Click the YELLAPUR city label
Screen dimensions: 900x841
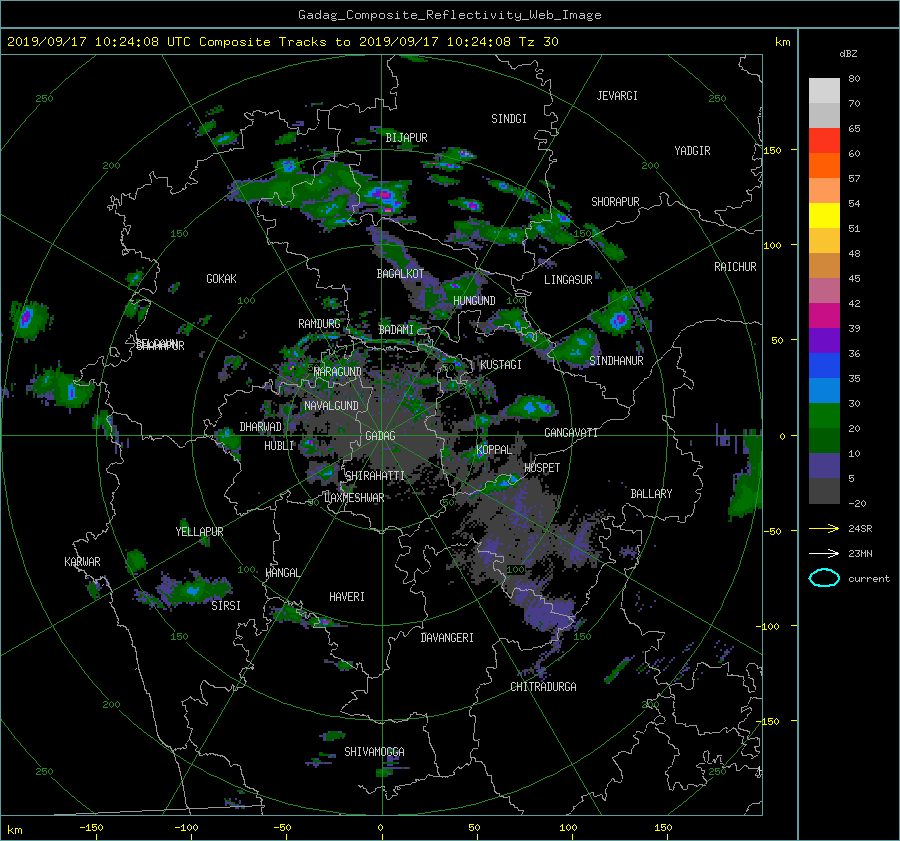pyautogui.click(x=199, y=532)
